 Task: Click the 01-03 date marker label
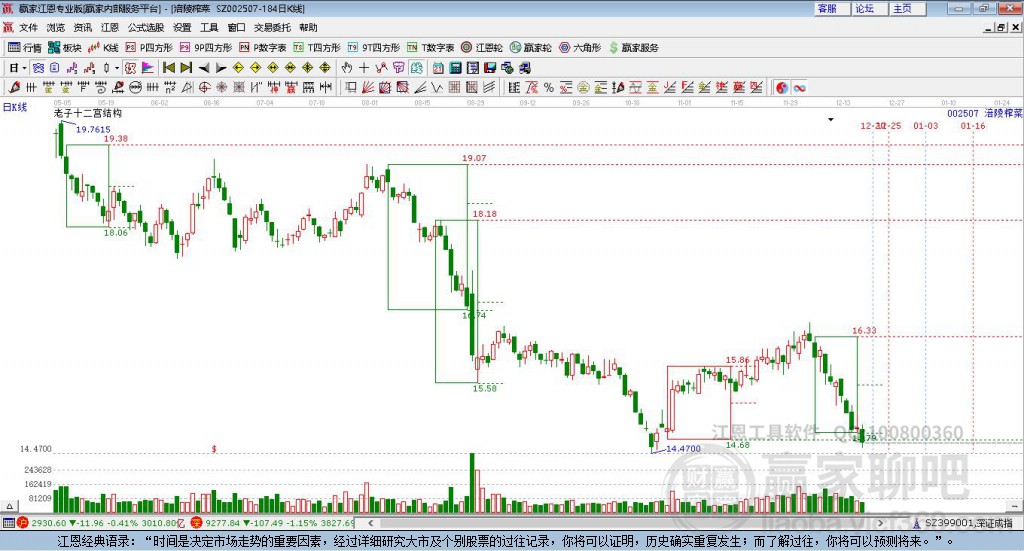pyautogui.click(x=925, y=125)
